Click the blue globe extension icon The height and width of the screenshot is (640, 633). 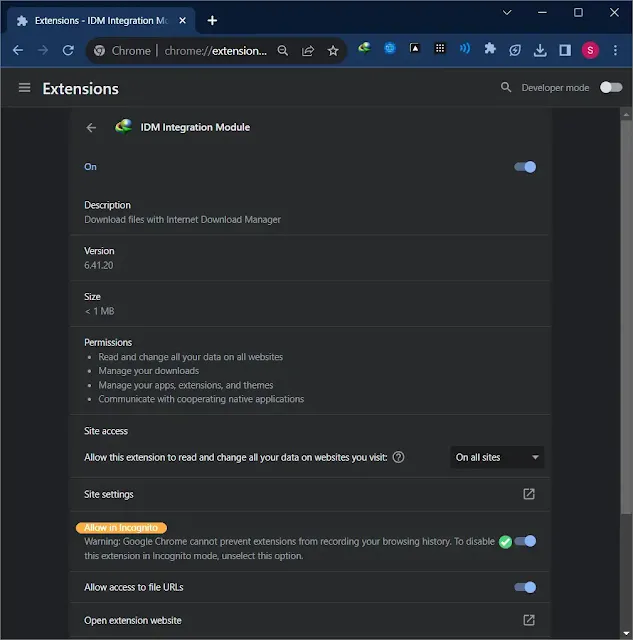[x=390, y=48]
